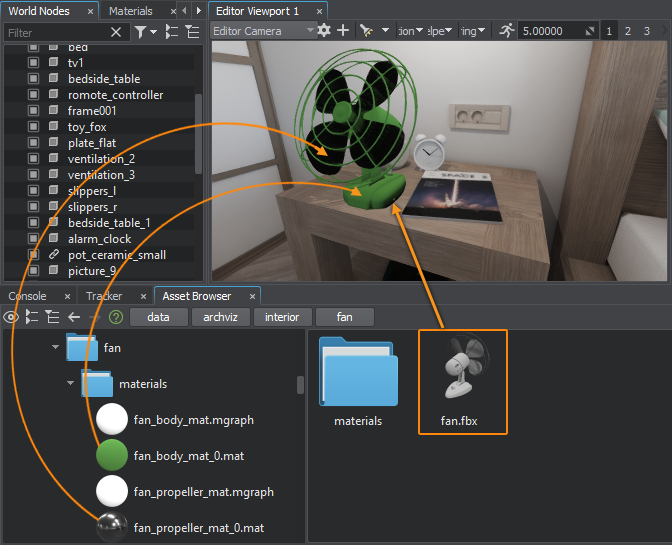Collapse the fan folder in the asset tree
The height and width of the screenshot is (545, 672).
coord(54,348)
